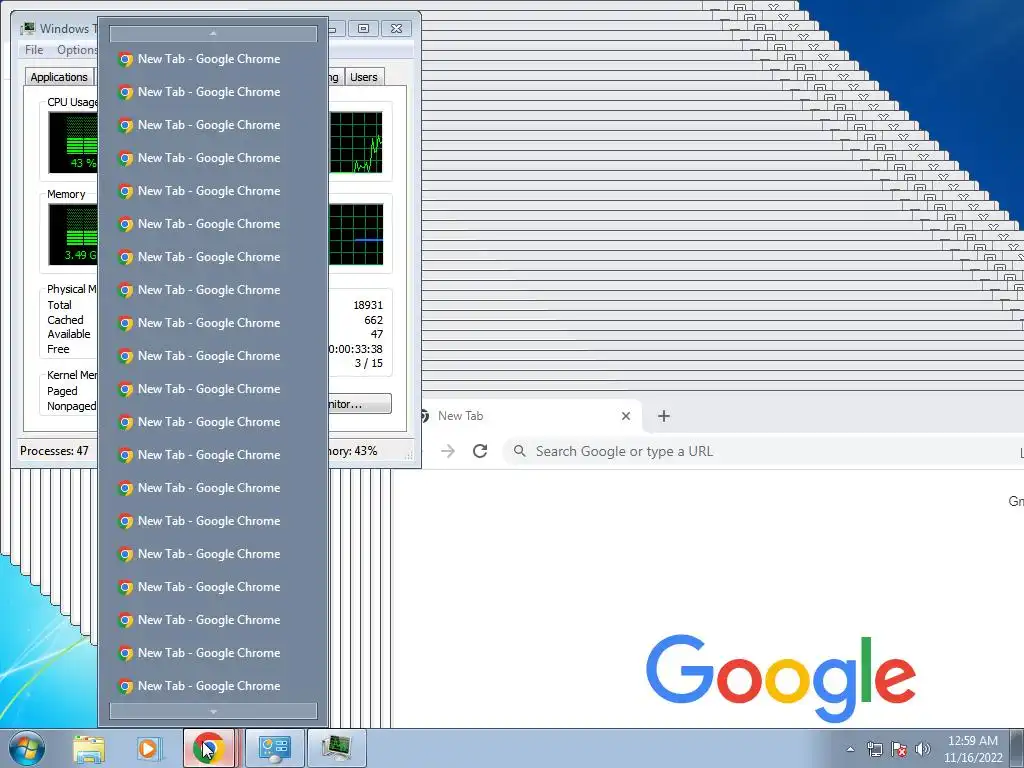The image size is (1024, 768).
Task: Open Windows Explorer from the taskbar
Action: coord(89,749)
